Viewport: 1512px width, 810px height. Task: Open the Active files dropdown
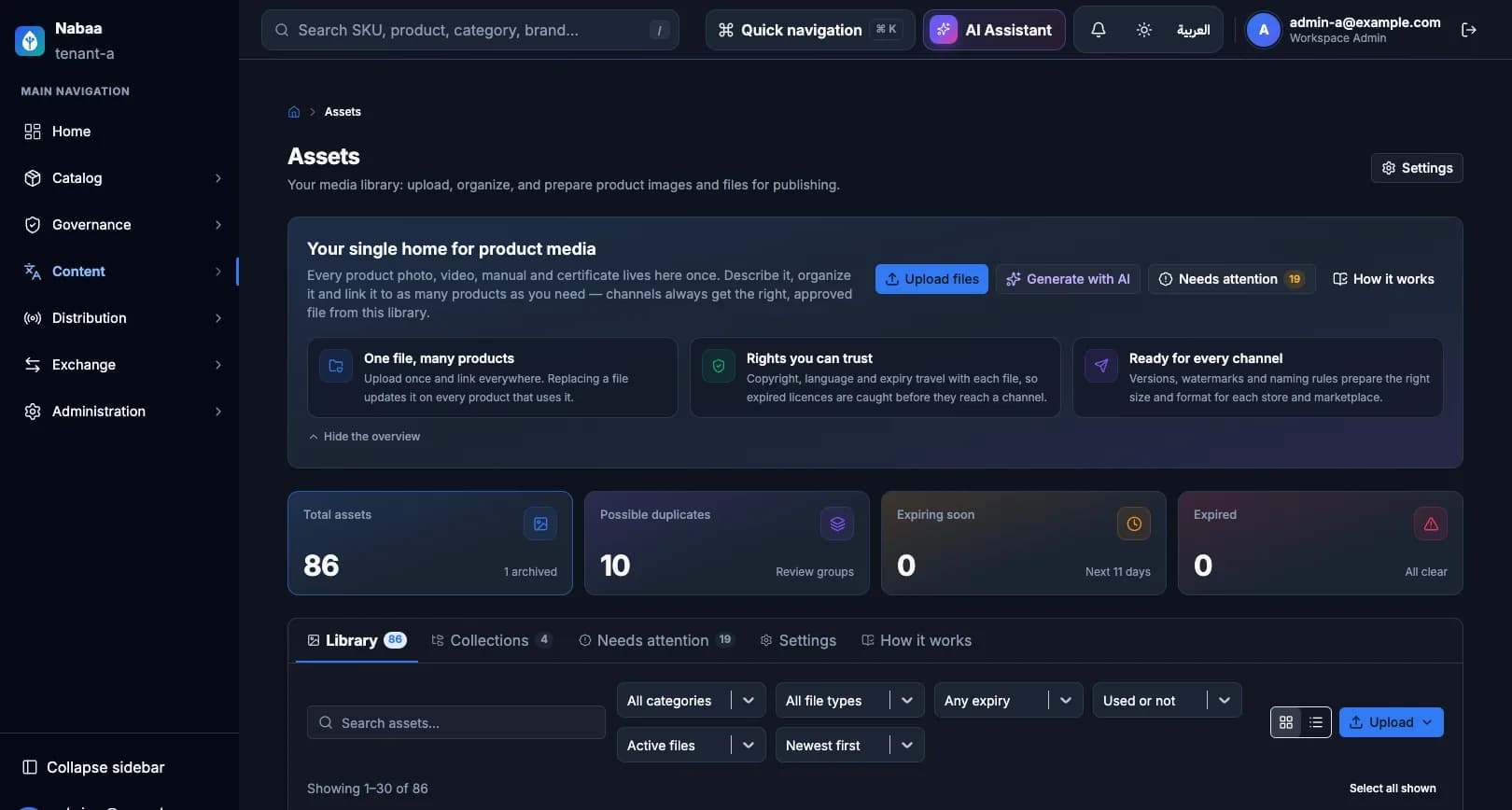(x=691, y=745)
